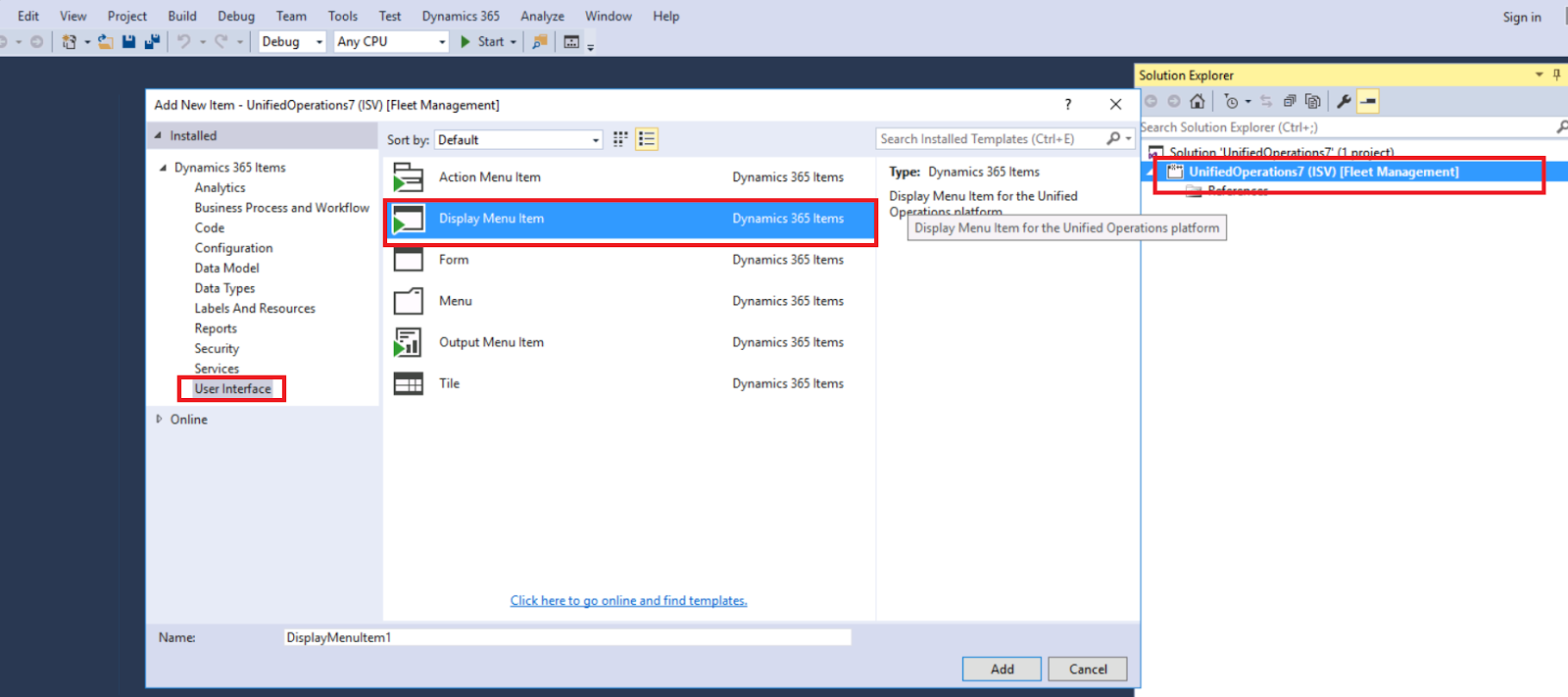Open the View menu

pyautogui.click(x=73, y=16)
